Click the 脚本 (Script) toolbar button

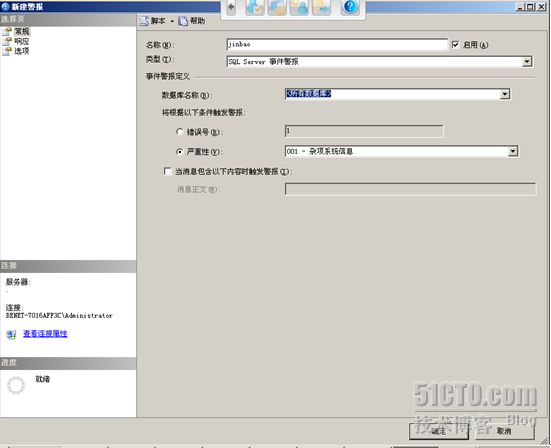[x=153, y=21]
